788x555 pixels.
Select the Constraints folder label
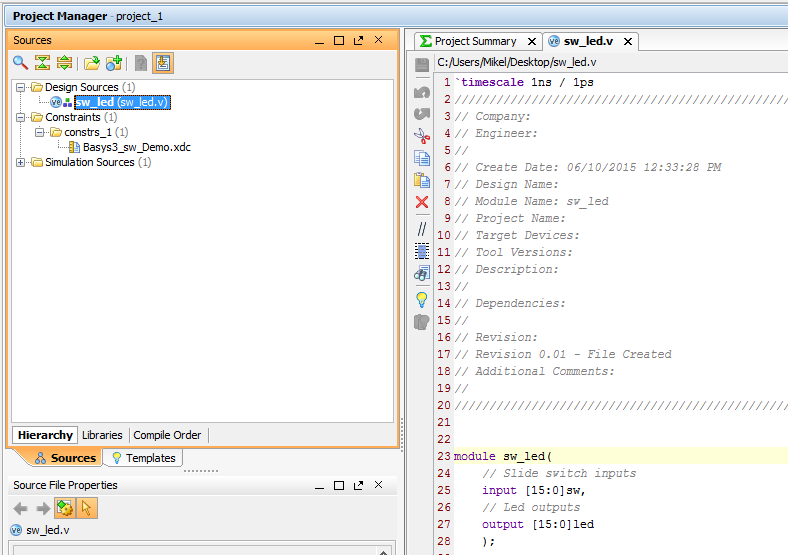pos(72,117)
